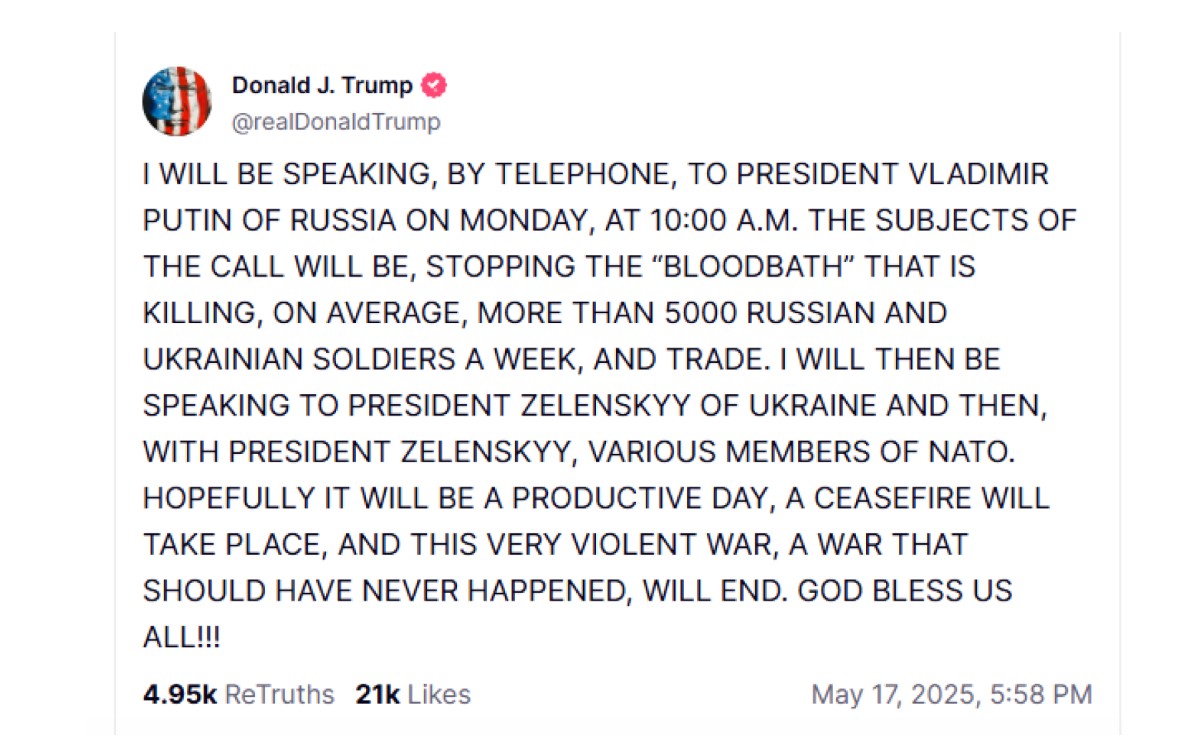Open the flag-painted profile avatar

click(x=177, y=101)
